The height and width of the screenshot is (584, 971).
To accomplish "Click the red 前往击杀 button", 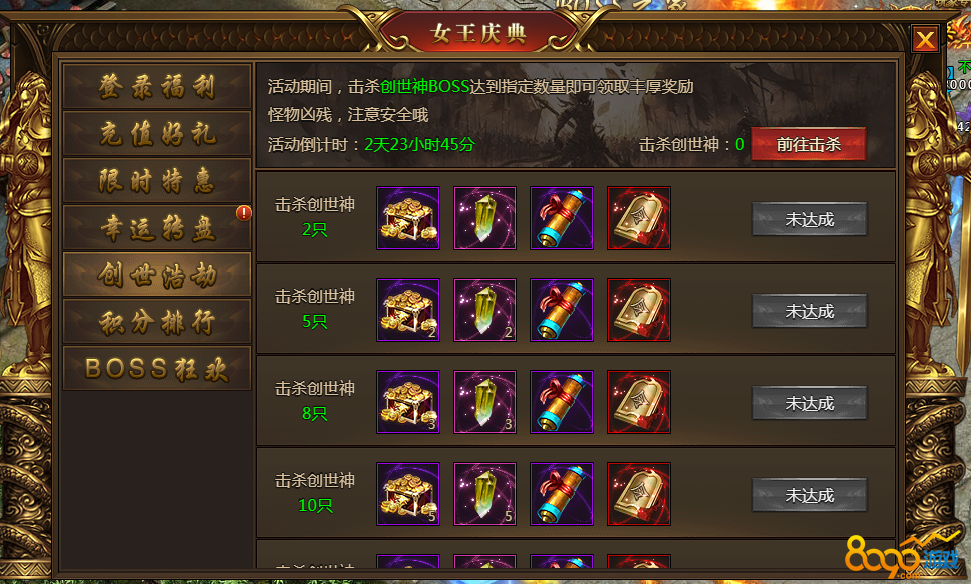I will pos(808,144).
